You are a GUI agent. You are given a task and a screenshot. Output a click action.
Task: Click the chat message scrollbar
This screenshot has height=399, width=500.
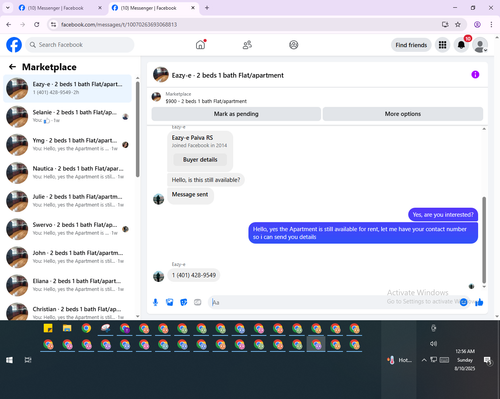(x=484, y=240)
